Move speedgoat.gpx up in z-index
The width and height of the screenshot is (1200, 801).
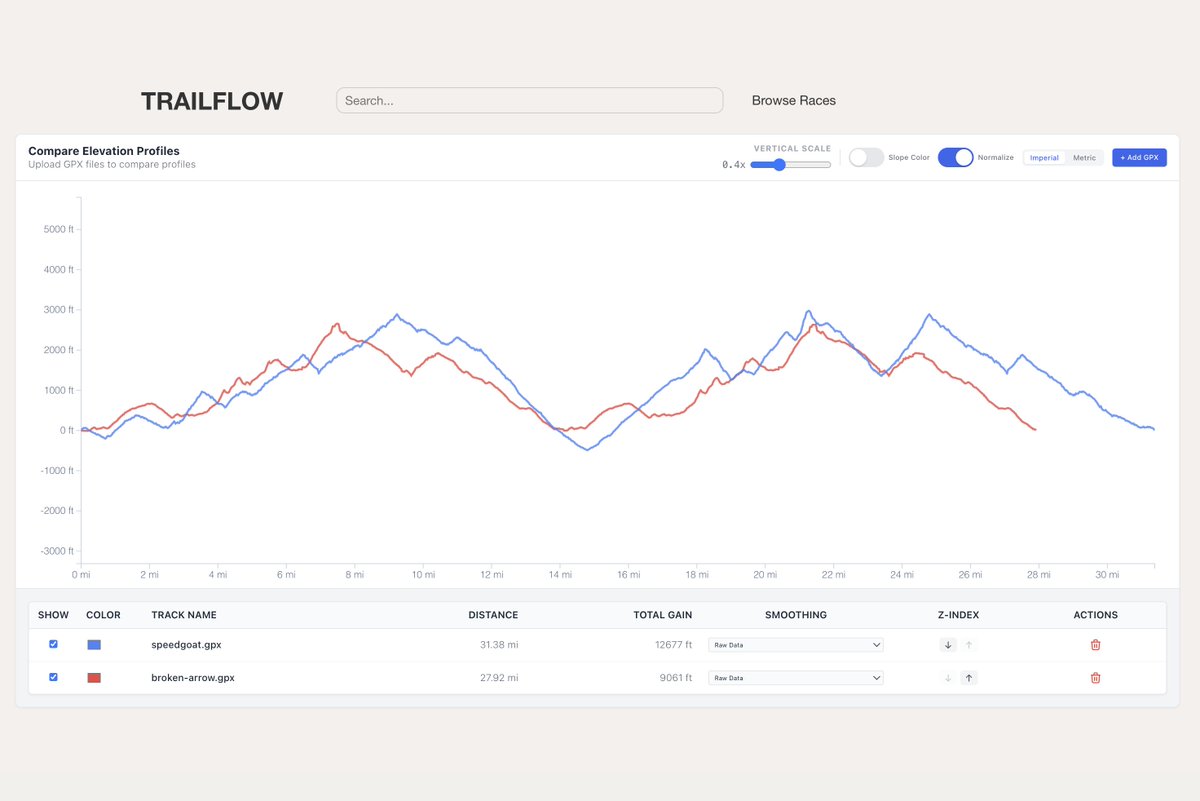(968, 645)
